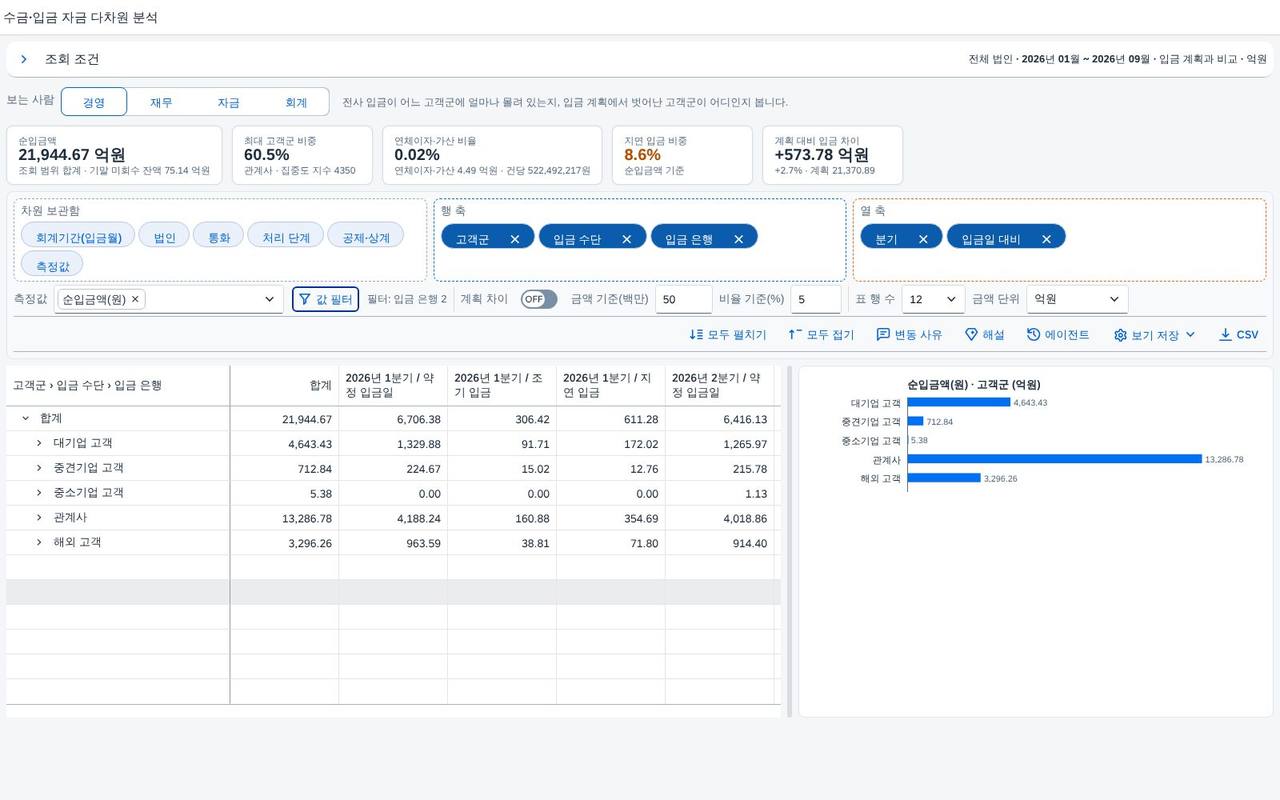Screen dimensions: 1280x800
Task: Open the 측정값 dropdown arrow
Action: click(x=269, y=299)
